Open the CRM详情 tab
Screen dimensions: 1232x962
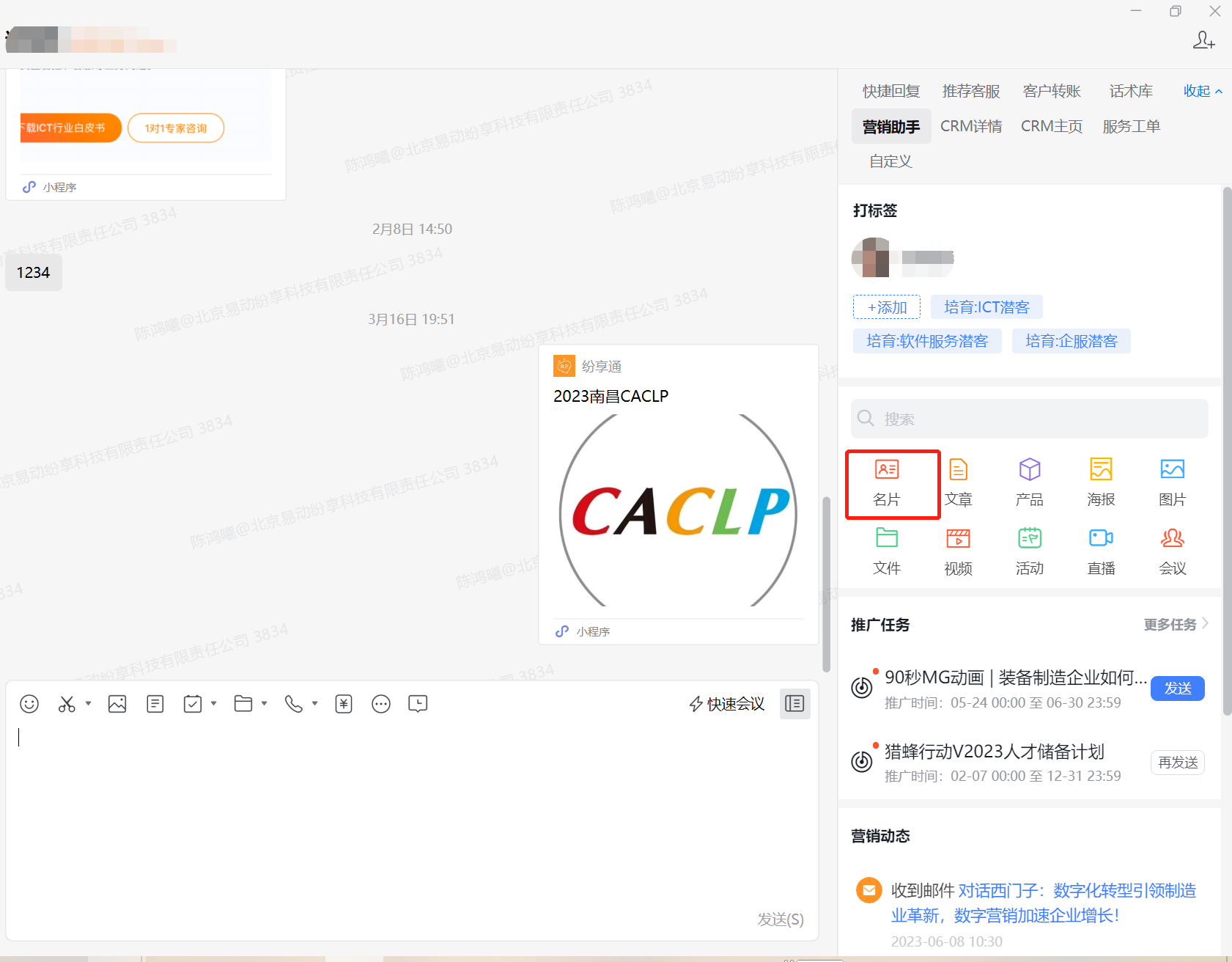[x=971, y=126]
